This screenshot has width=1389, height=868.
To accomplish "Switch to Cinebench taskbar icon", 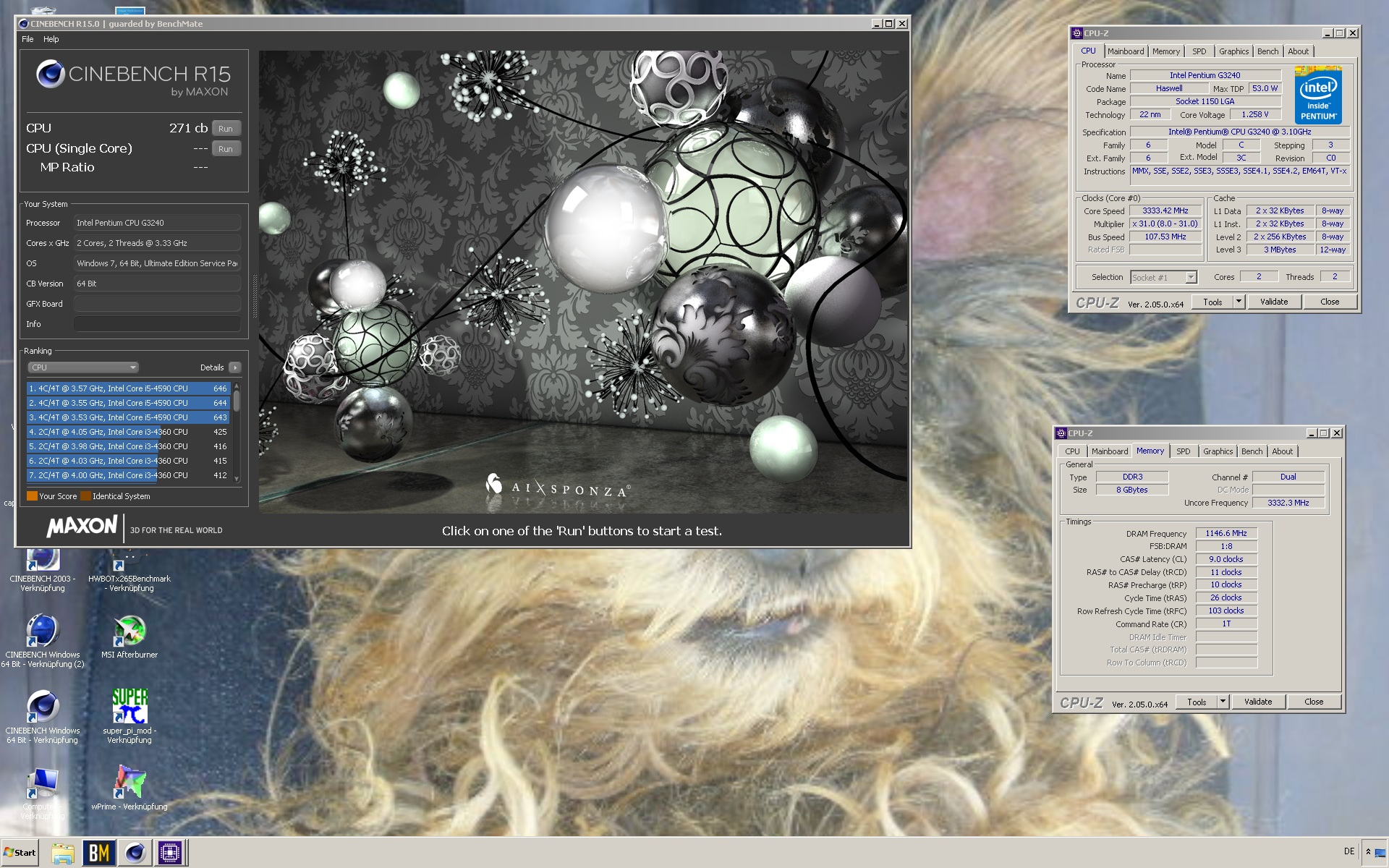I will (x=135, y=853).
